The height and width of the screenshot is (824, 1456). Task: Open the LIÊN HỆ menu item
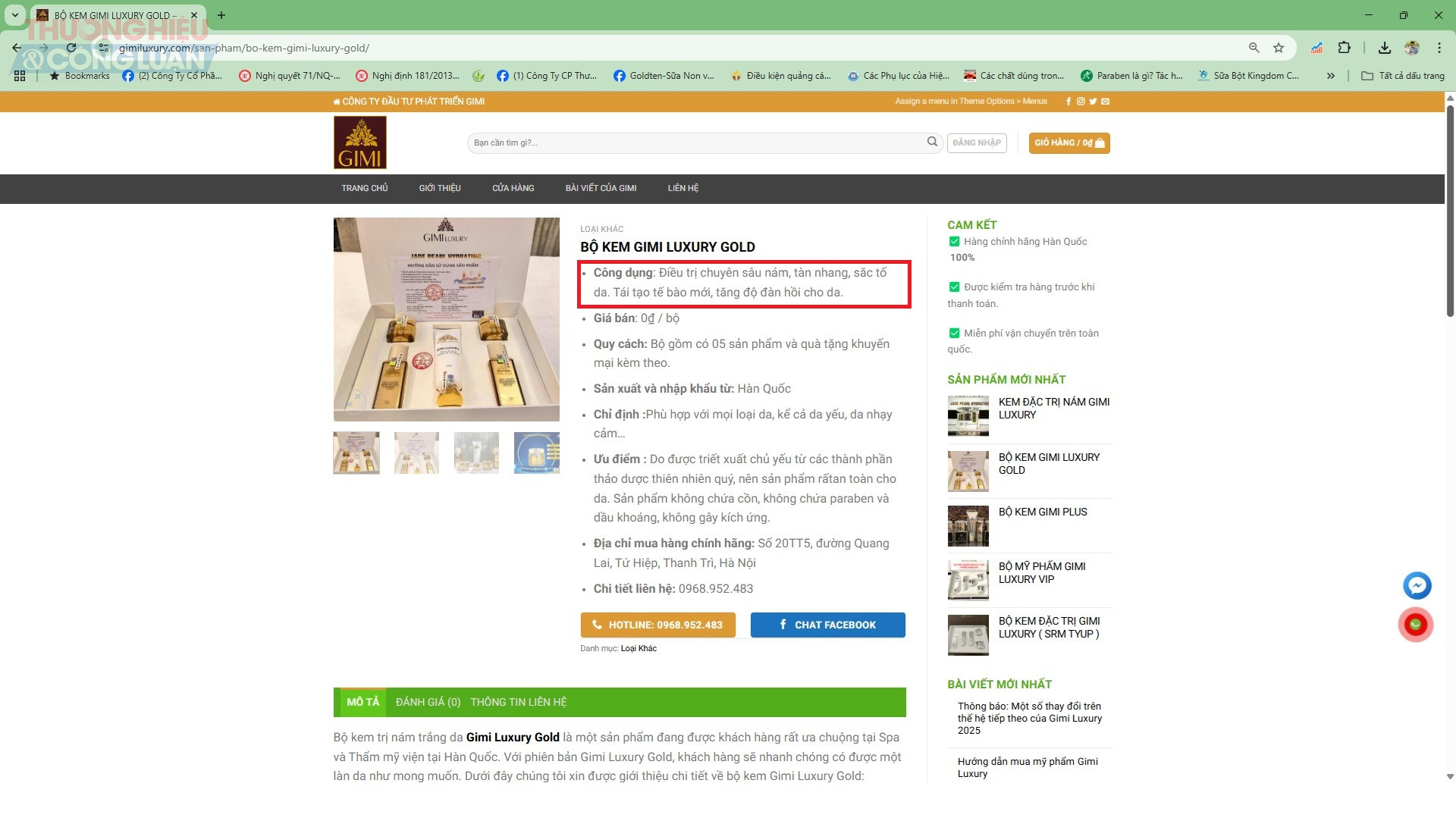(683, 188)
